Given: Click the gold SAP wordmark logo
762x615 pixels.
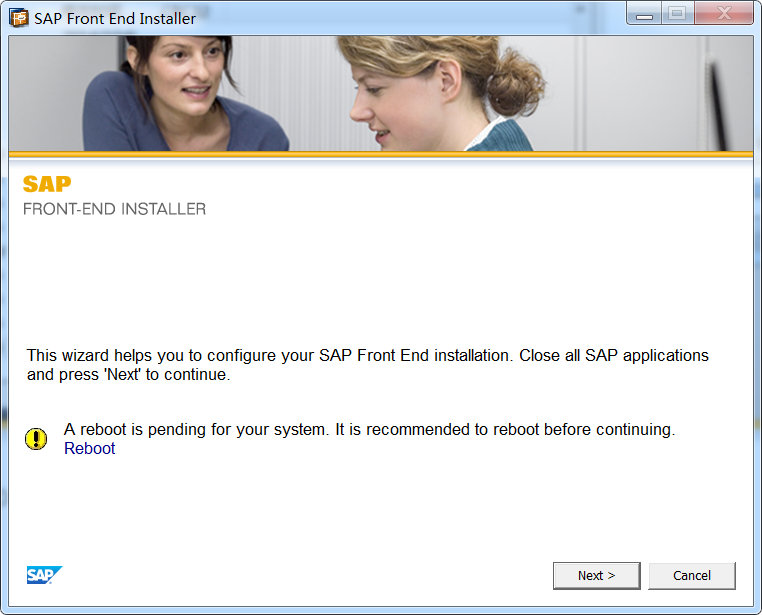Looking at the screenshot, I should [47, 184].
